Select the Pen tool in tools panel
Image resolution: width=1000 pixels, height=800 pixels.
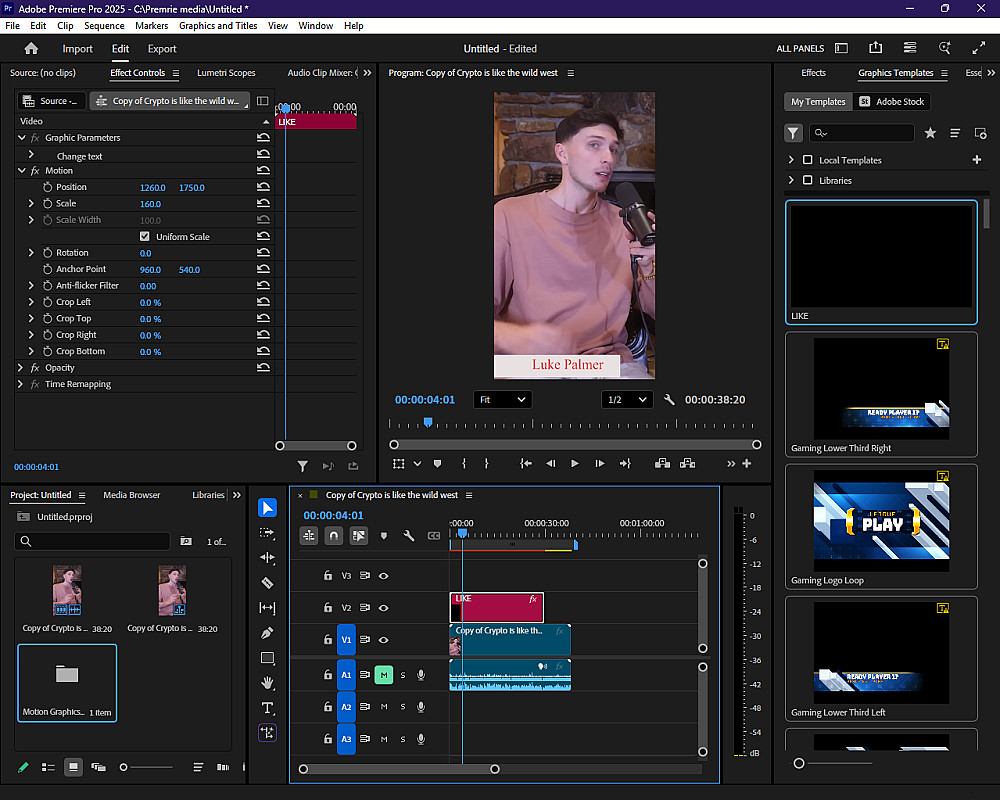[x=267, y=633]
